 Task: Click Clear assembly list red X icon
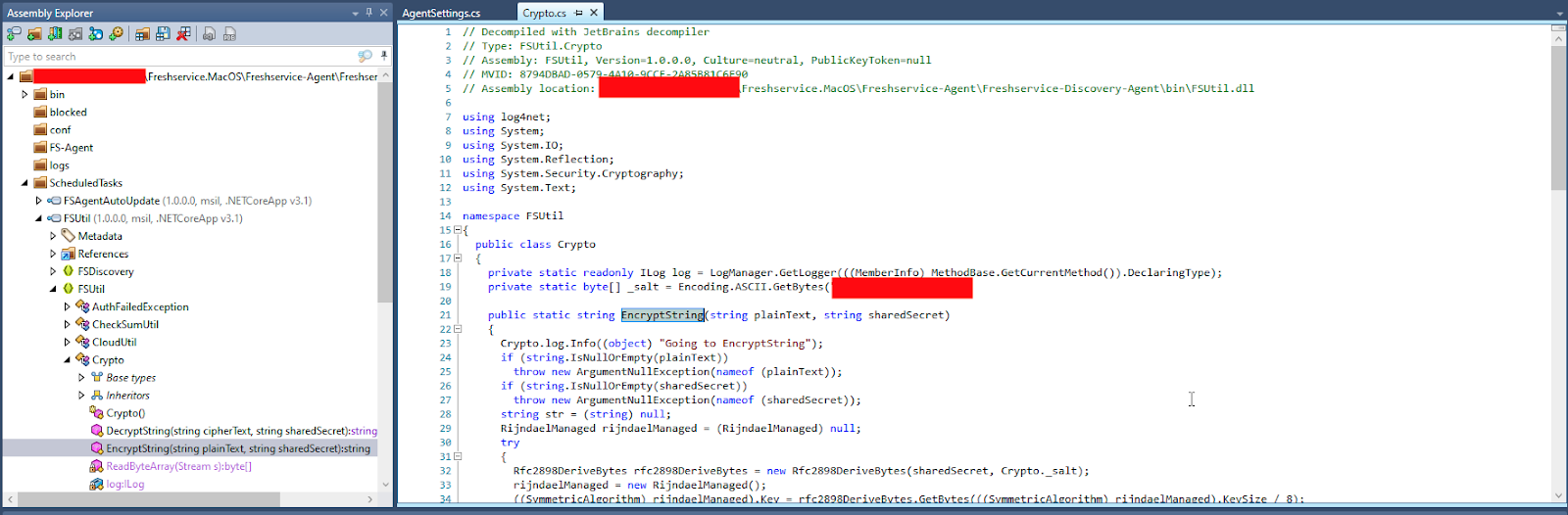pyautogui.click(x=183, y=34)
